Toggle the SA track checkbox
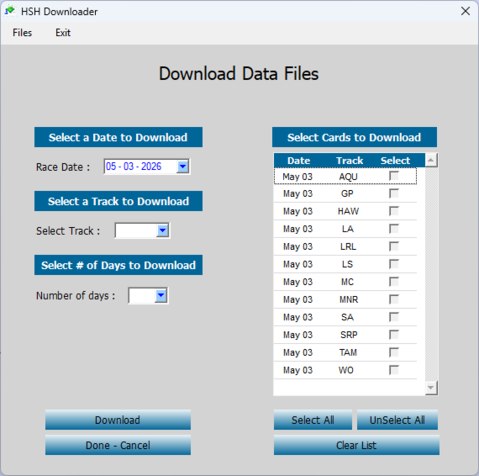Viewport: 479px width, 476px height. pos(394,317)
